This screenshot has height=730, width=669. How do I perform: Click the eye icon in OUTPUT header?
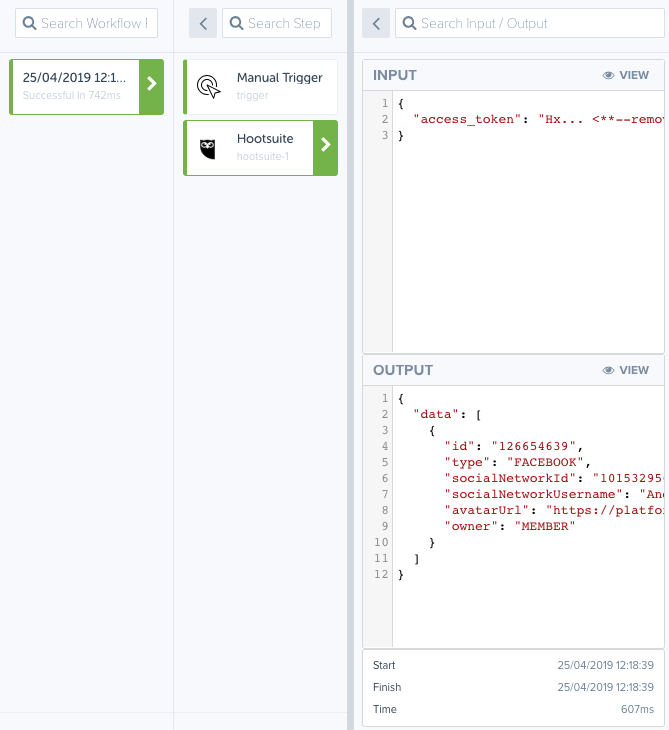608,370
